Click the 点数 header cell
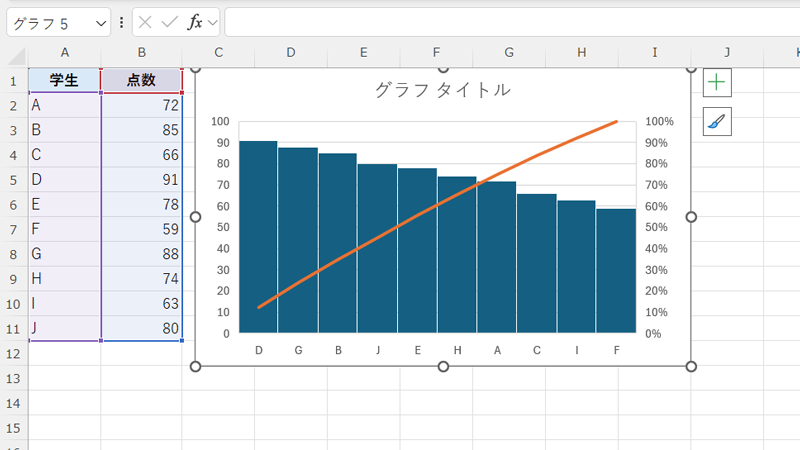 point(142,81)
